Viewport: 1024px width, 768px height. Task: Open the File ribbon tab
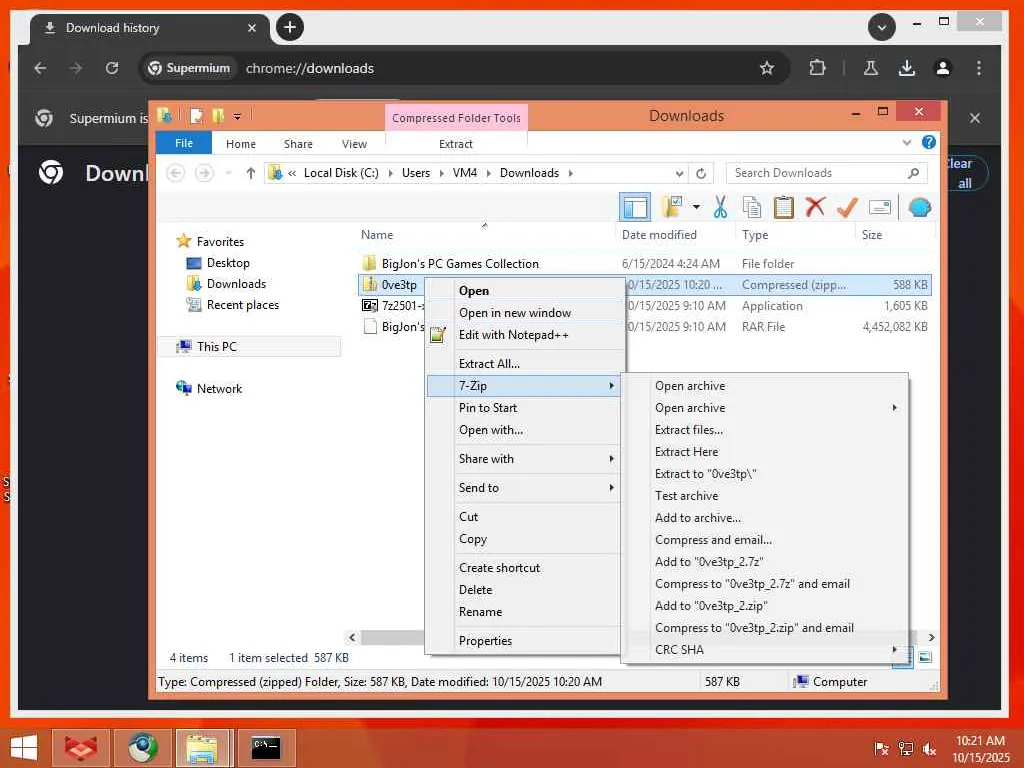(184, 143)
